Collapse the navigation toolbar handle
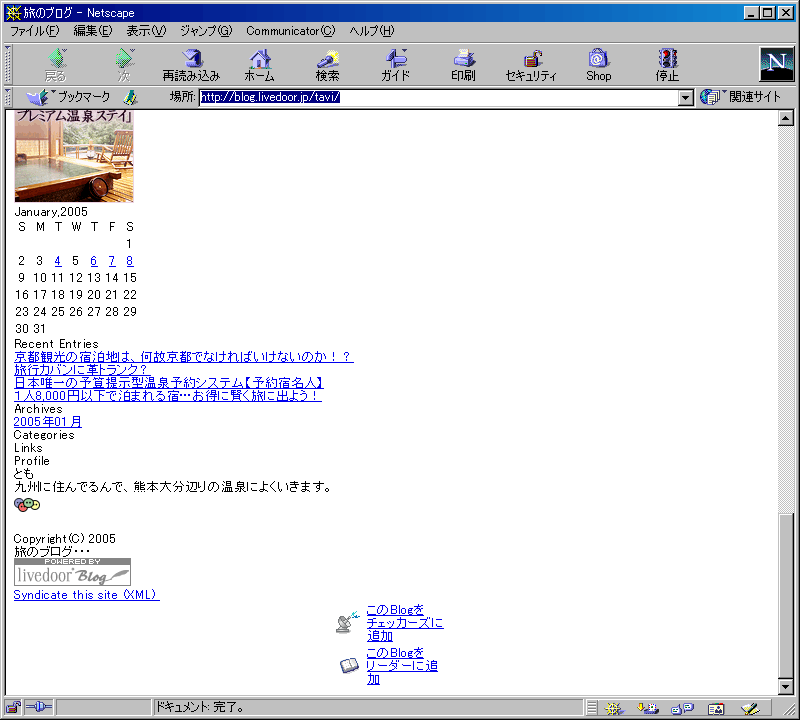The image size is (800, 720). (8, 65)
